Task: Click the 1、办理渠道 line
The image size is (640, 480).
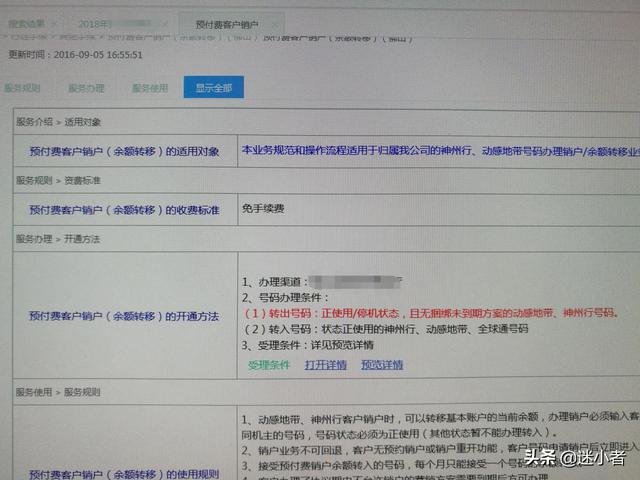Action: coord(322,282)
